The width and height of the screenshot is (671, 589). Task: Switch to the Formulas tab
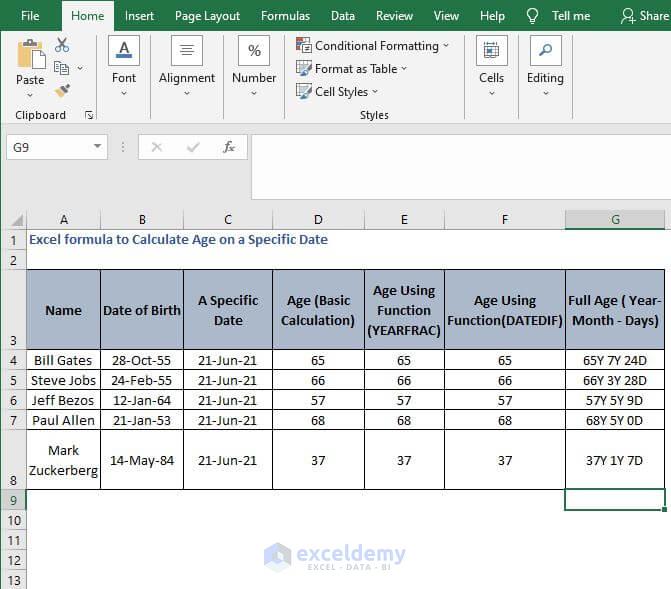(x=285, y=16)
